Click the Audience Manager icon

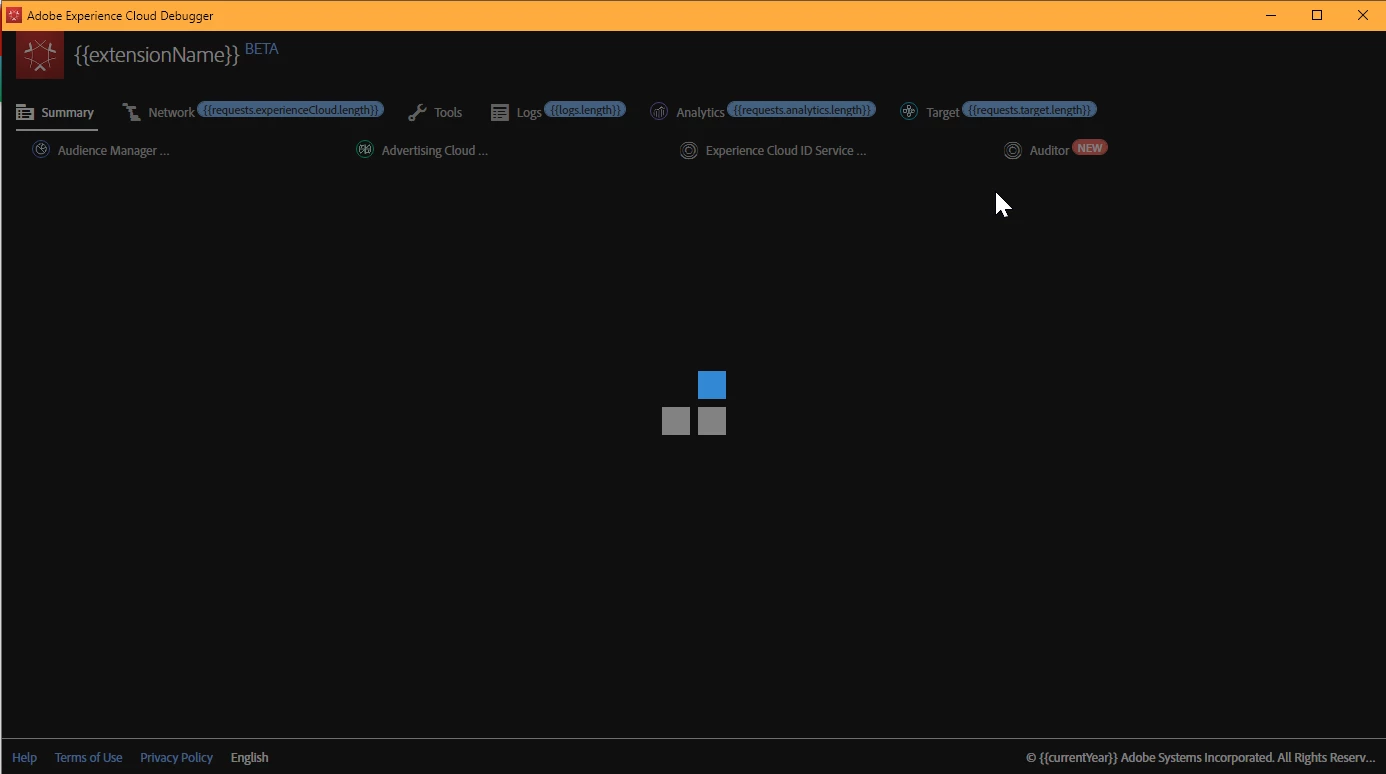click(x=41, y=150)
